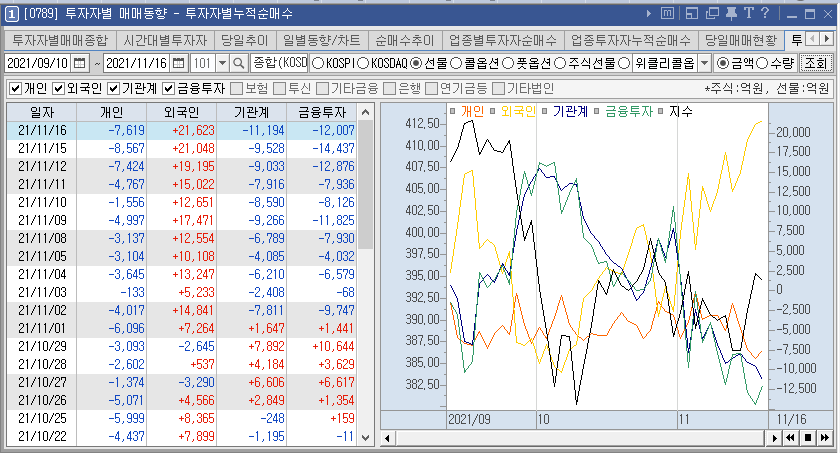The image size is (840, 453).
Task: Switch to 업종투자자누적순매수 tab
Action: [631, 40]
